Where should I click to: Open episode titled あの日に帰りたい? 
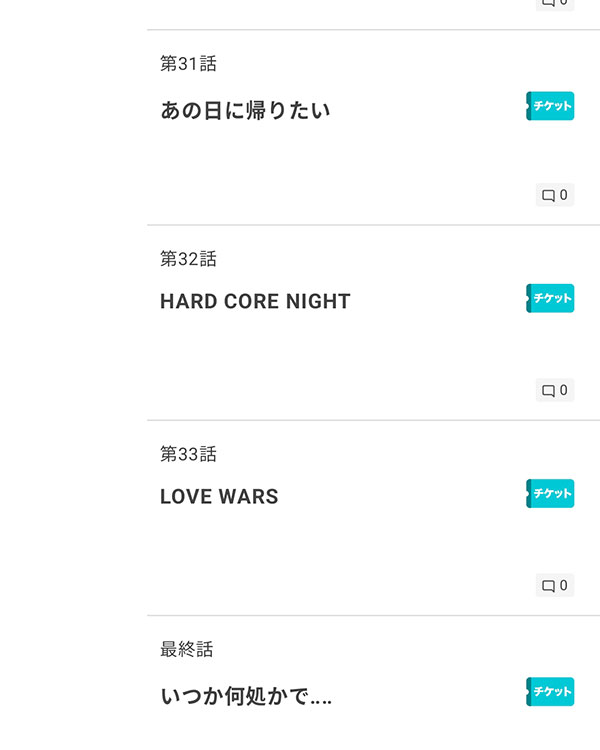point(245,110)
